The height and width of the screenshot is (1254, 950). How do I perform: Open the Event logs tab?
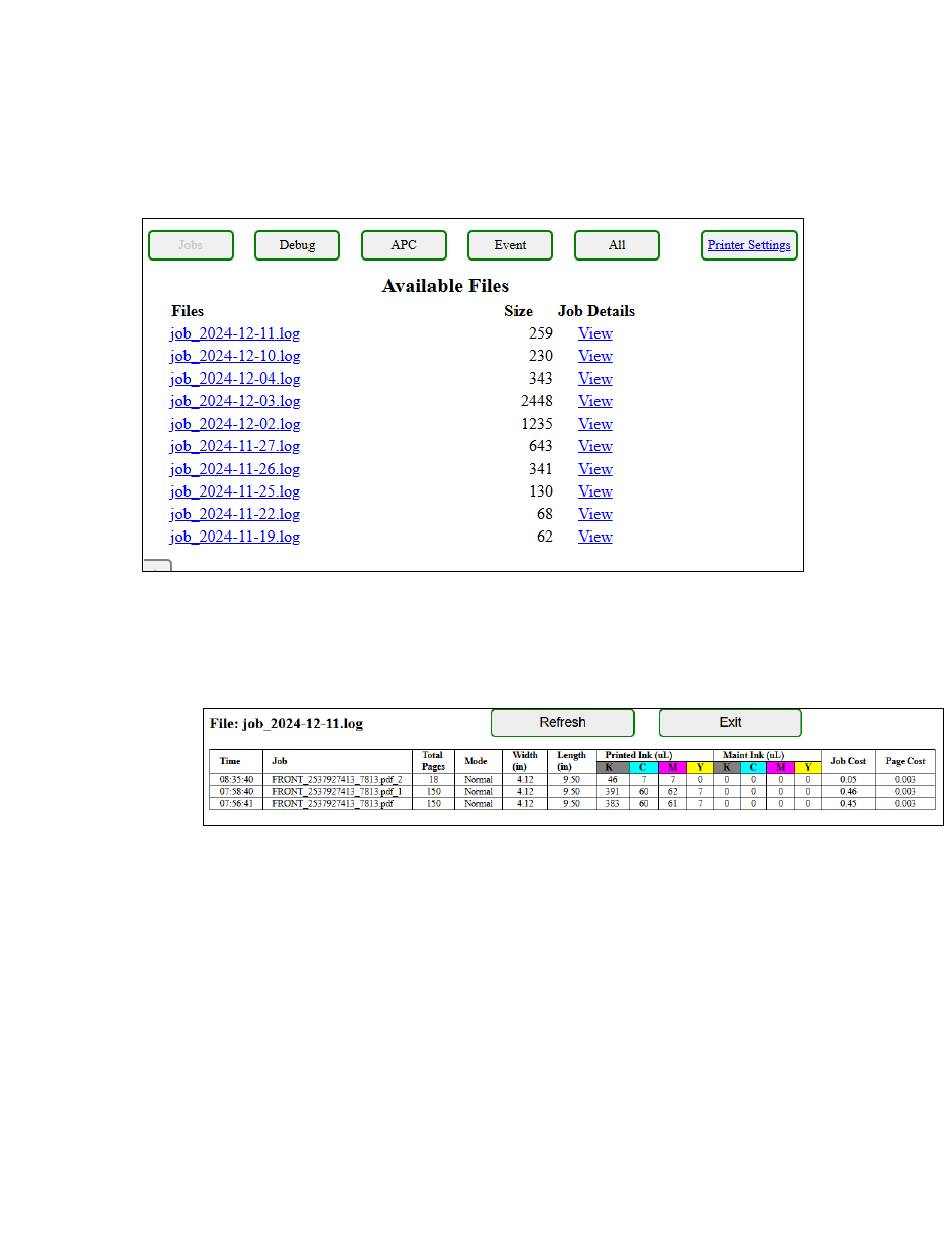[510, 245]
